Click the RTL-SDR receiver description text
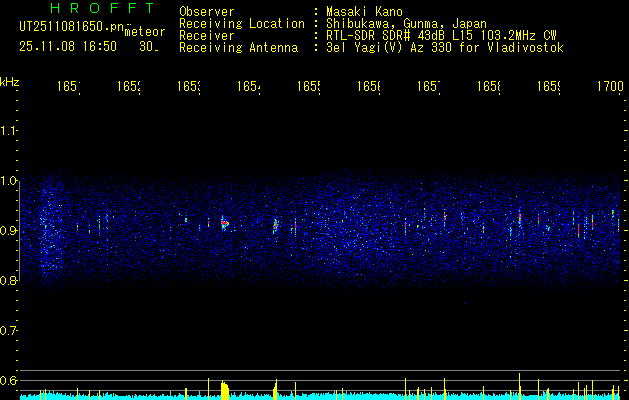This screenshot has width=629, height=400. tap(441, 36)
